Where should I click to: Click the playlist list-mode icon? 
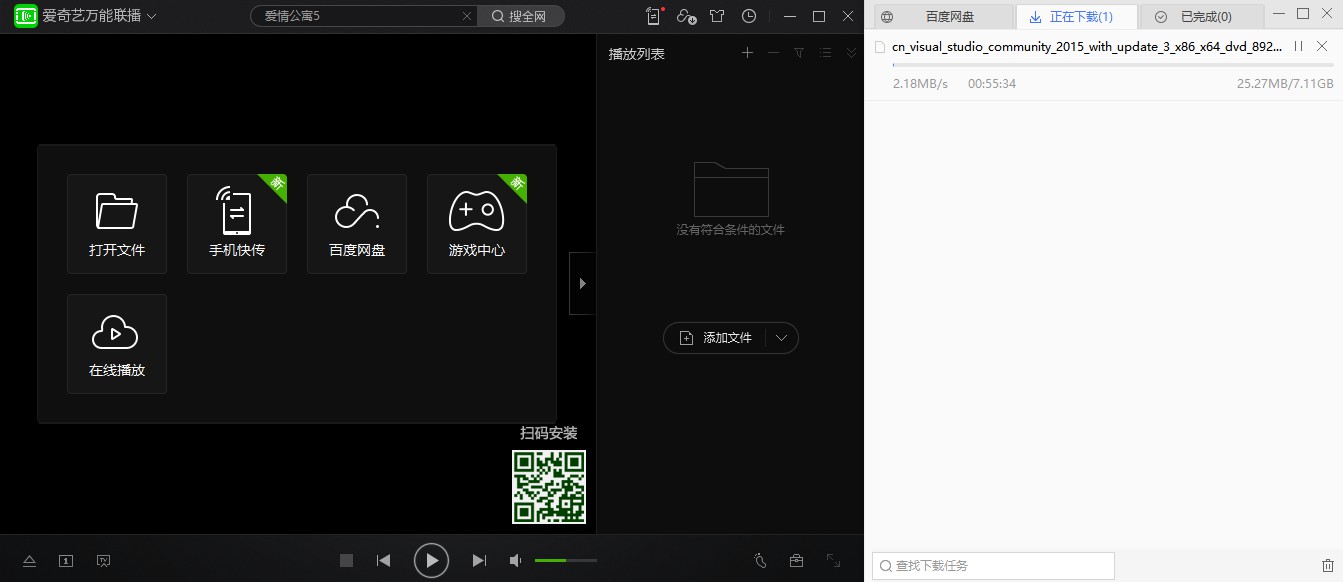click(x=825, y=53)
